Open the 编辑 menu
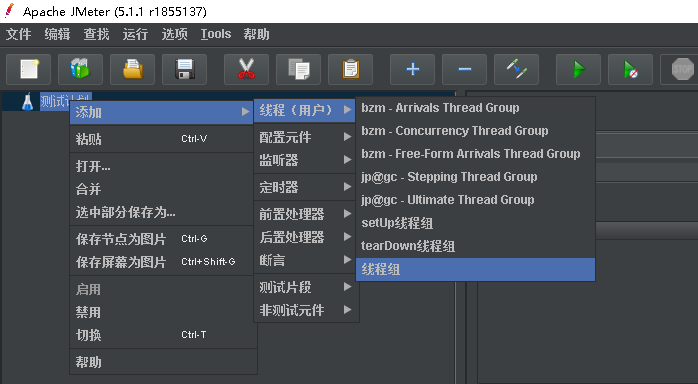The image size is (698, 384). click(57, 34)
